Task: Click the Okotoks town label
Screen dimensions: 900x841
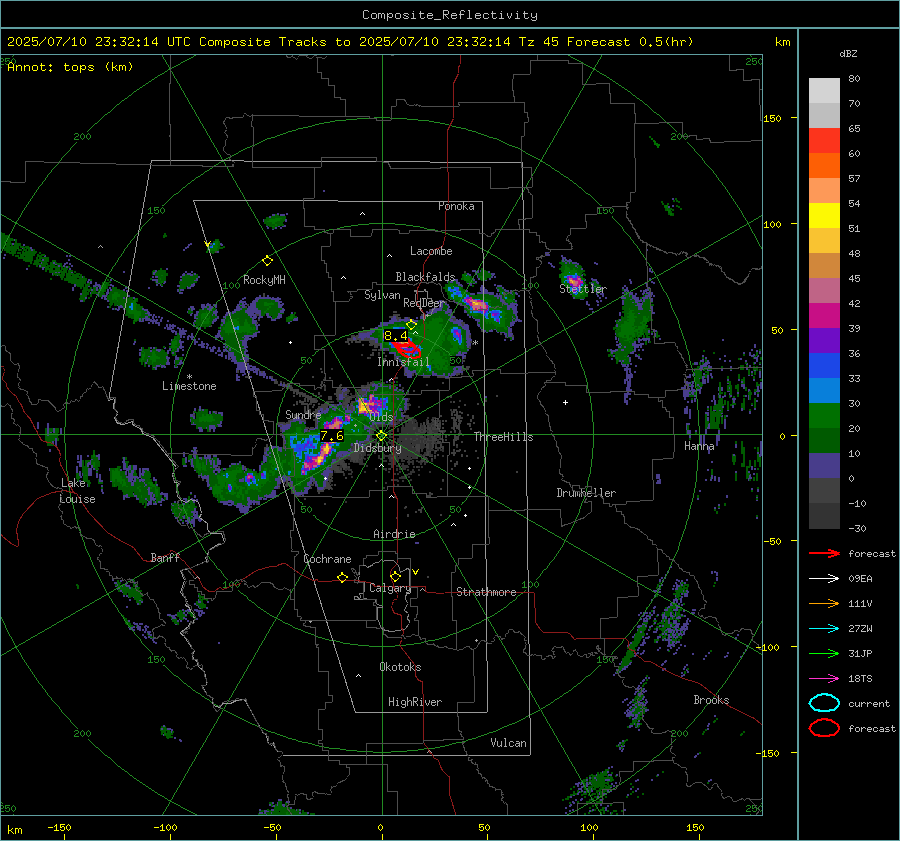Action: 400,667
